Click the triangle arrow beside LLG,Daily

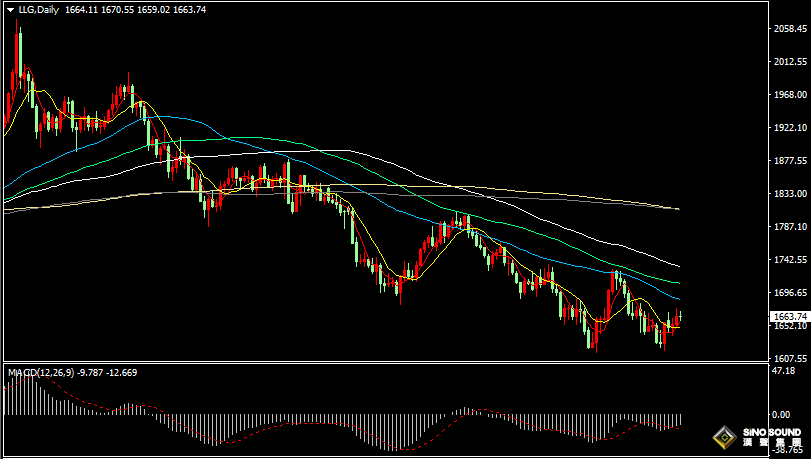[10, 9]
